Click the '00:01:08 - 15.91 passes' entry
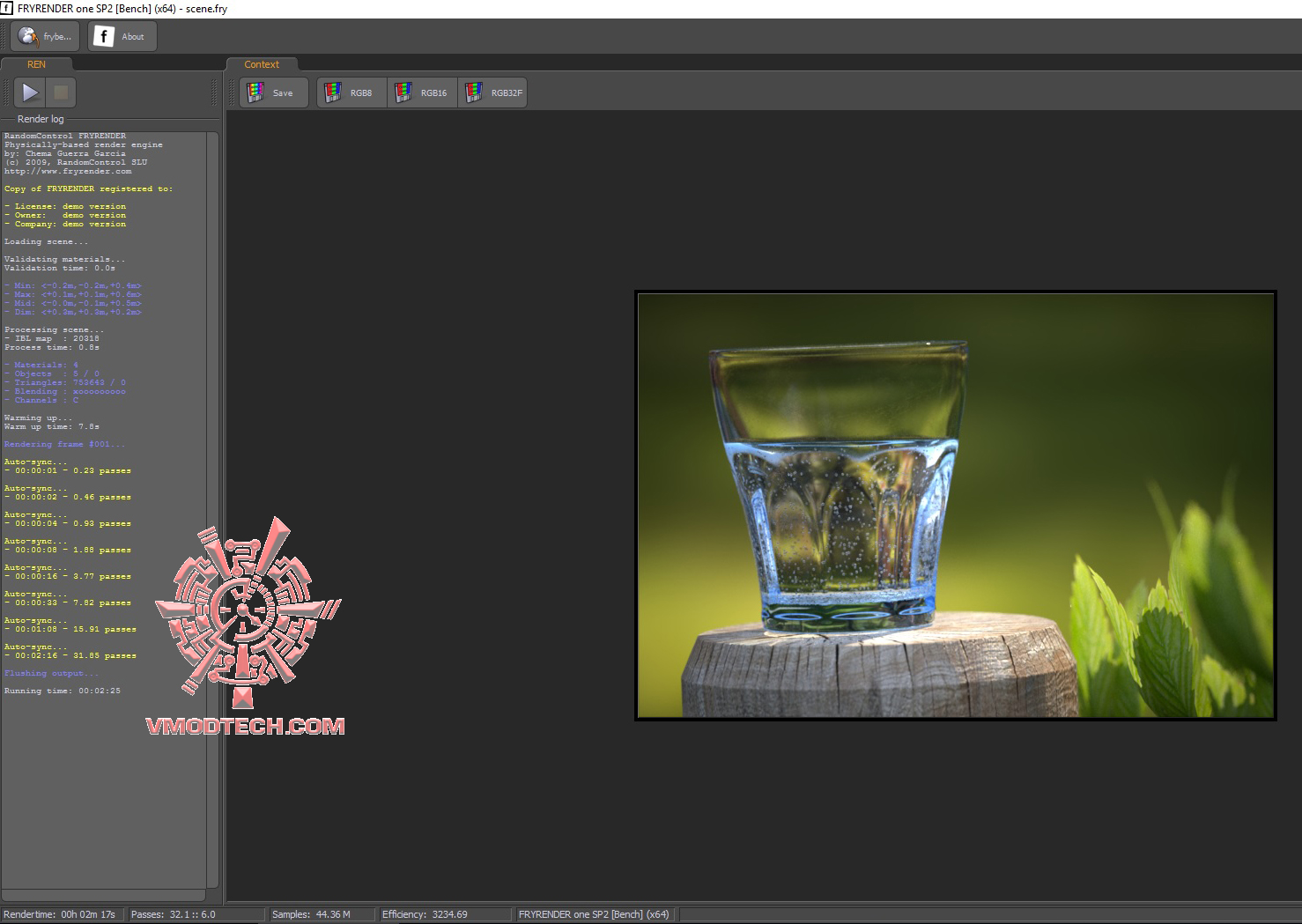This screenshot has width=1302, height=924. coord(70,629)
